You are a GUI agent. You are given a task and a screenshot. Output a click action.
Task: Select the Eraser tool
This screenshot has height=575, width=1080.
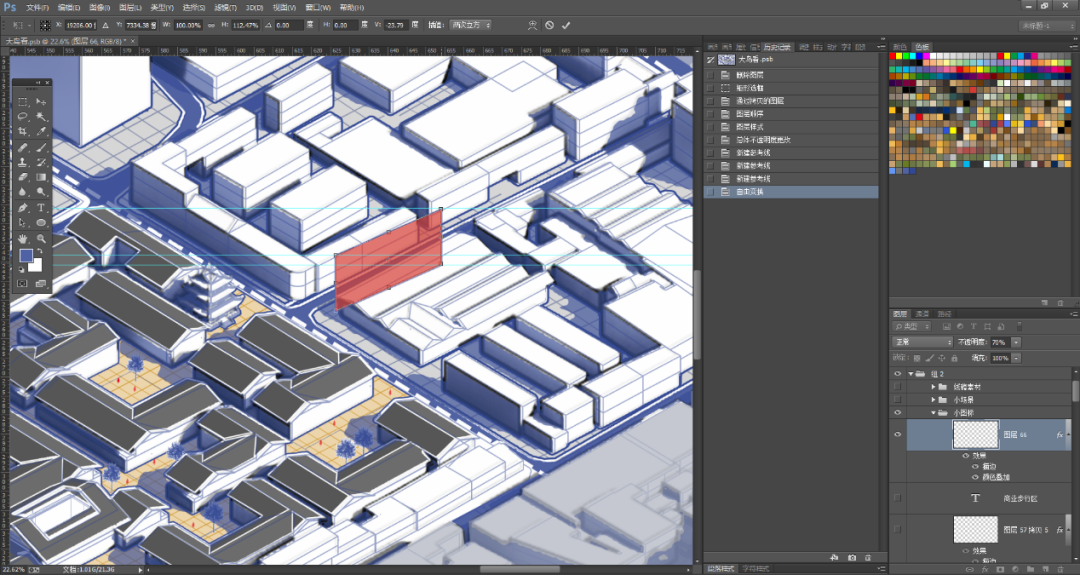pyautogui.click(x=23, y=176)
